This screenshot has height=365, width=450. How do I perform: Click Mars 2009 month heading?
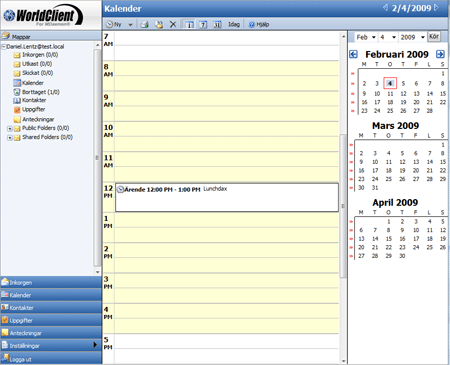[x=395, y=126]
